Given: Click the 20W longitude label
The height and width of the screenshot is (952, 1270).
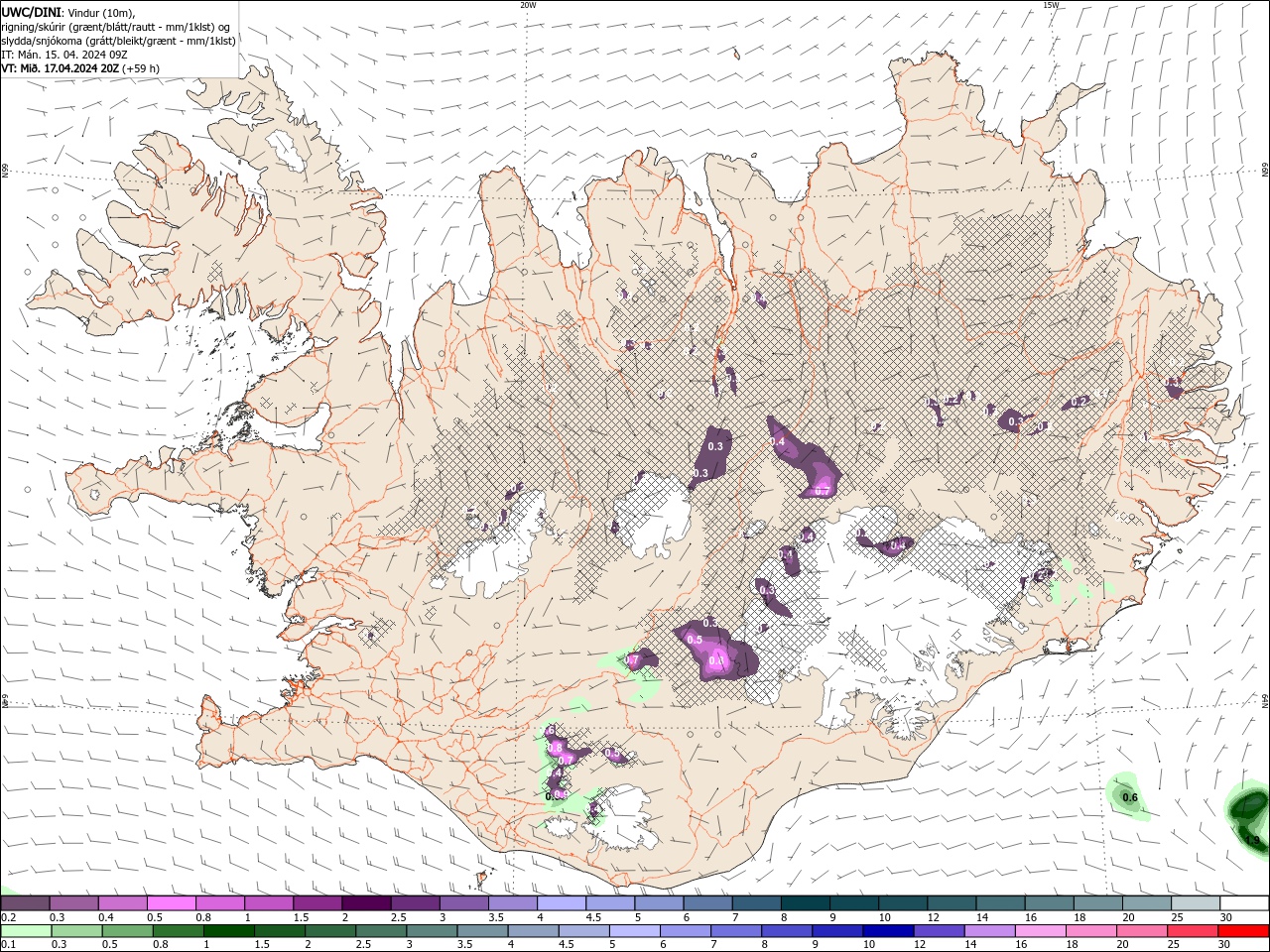Looking at the screenshot, I should 528,5.
